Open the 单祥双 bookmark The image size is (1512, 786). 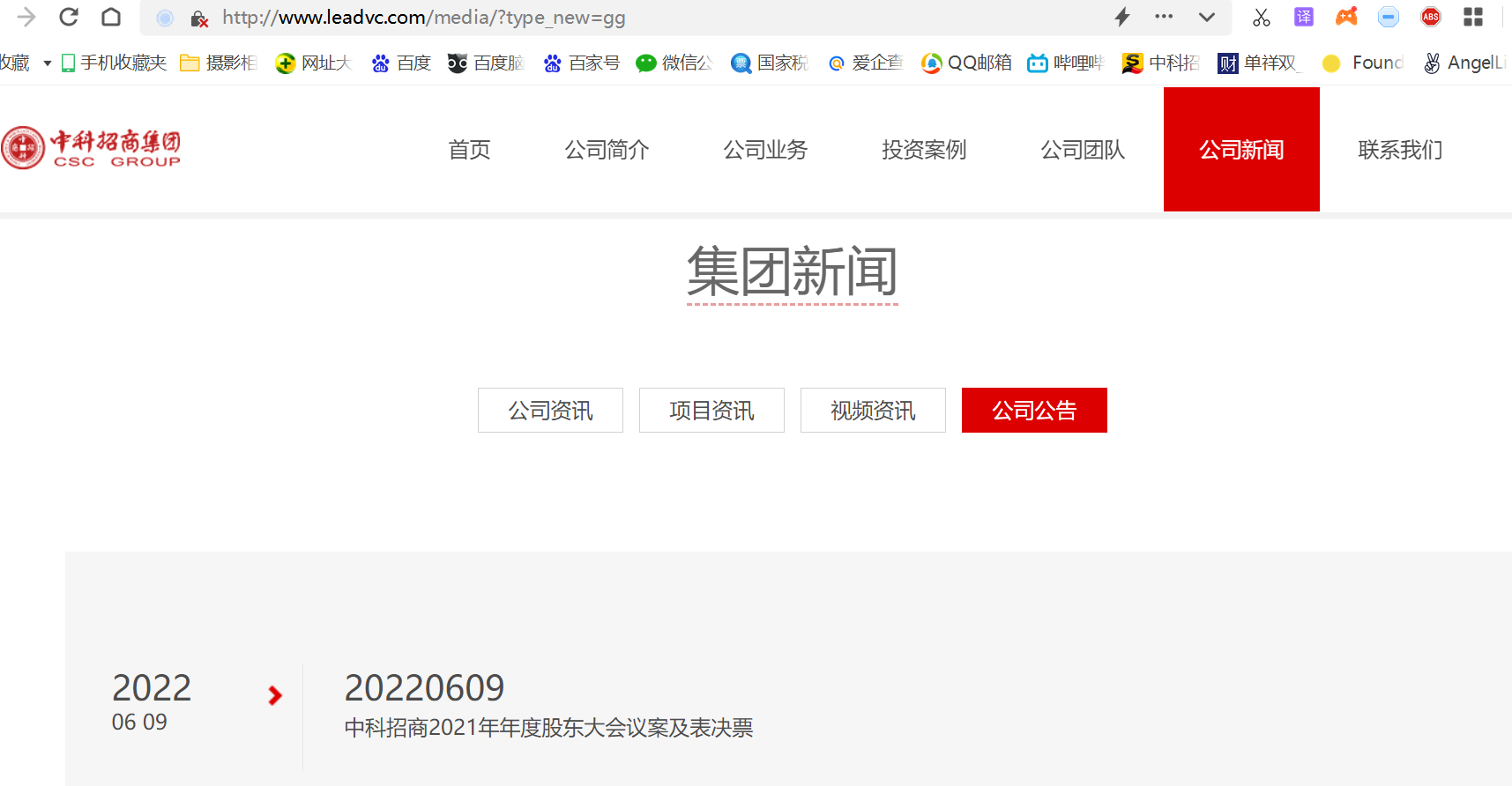pos(1258,63)
